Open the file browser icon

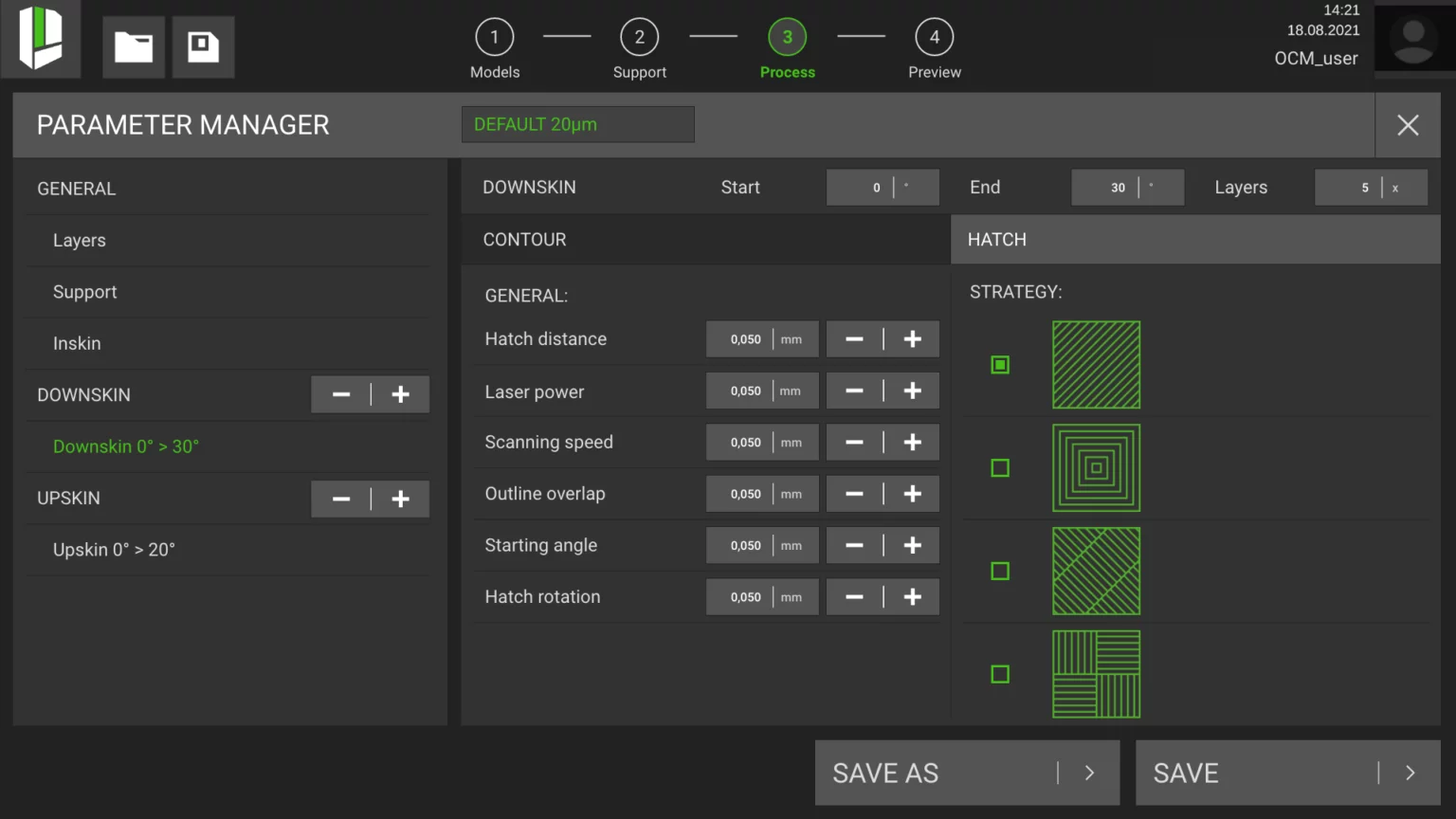pos(133,45)
